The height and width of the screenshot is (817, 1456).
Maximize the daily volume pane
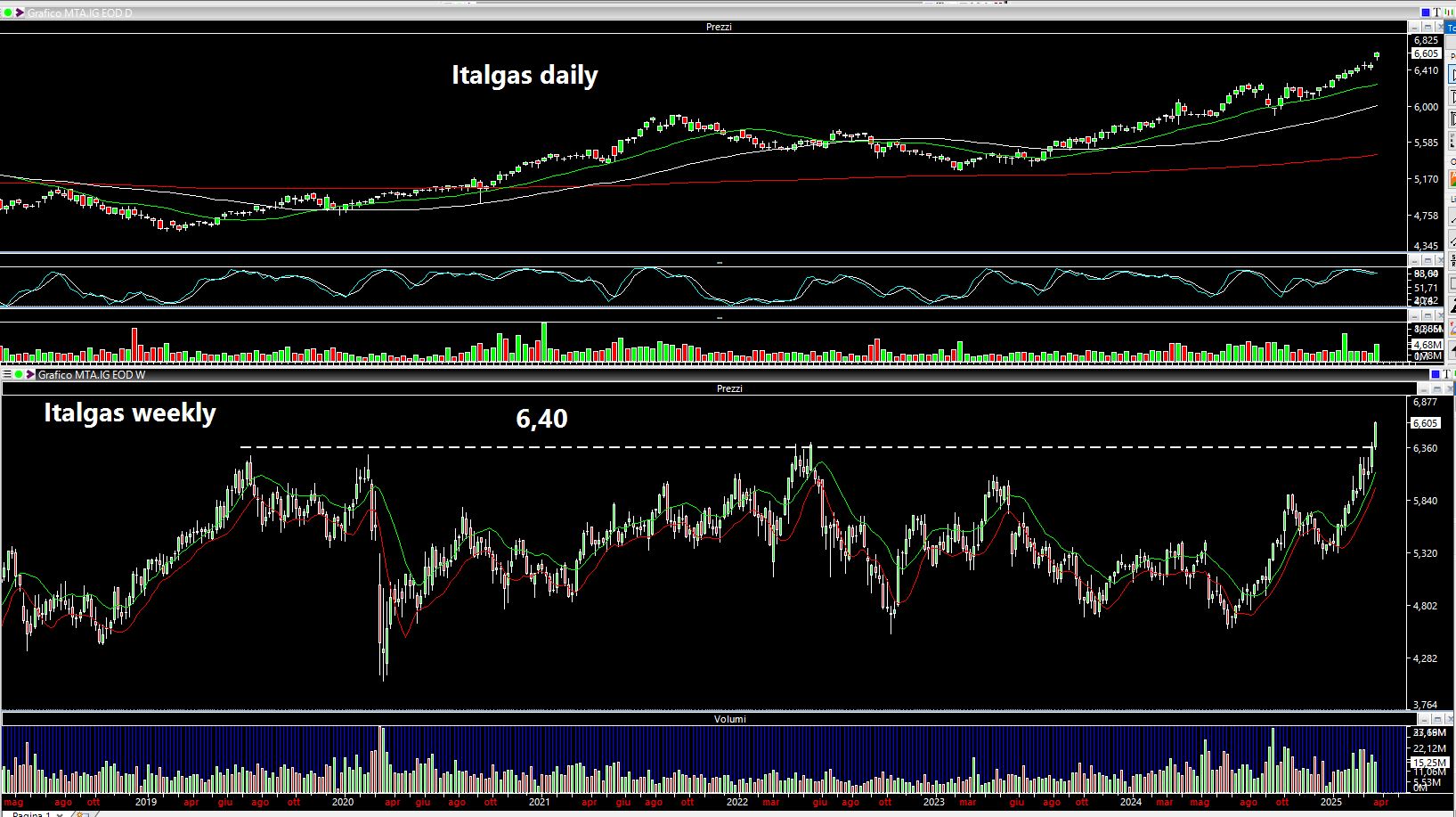point(1428,315)
